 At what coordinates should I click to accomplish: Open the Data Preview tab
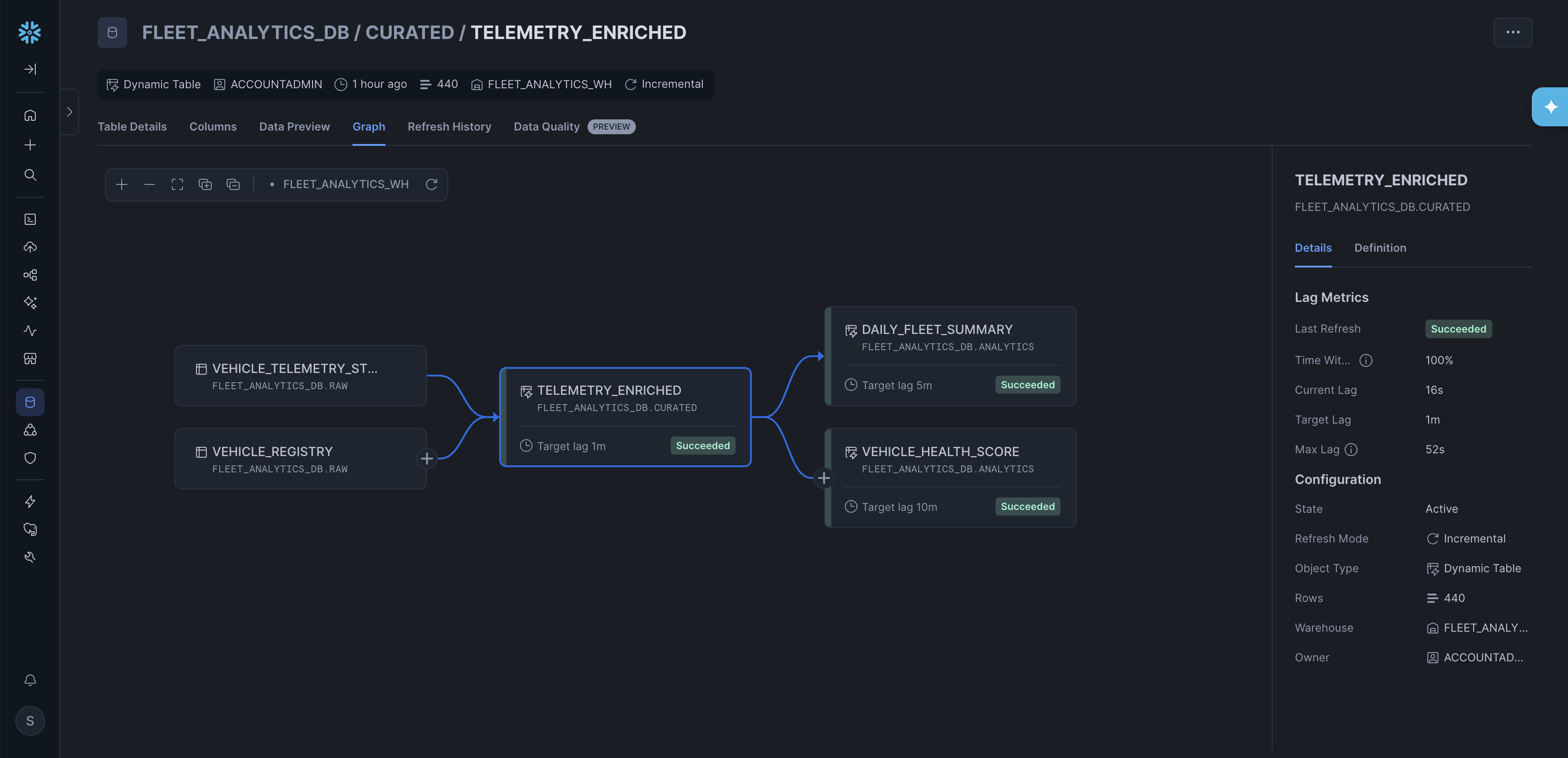pos(294,127)
